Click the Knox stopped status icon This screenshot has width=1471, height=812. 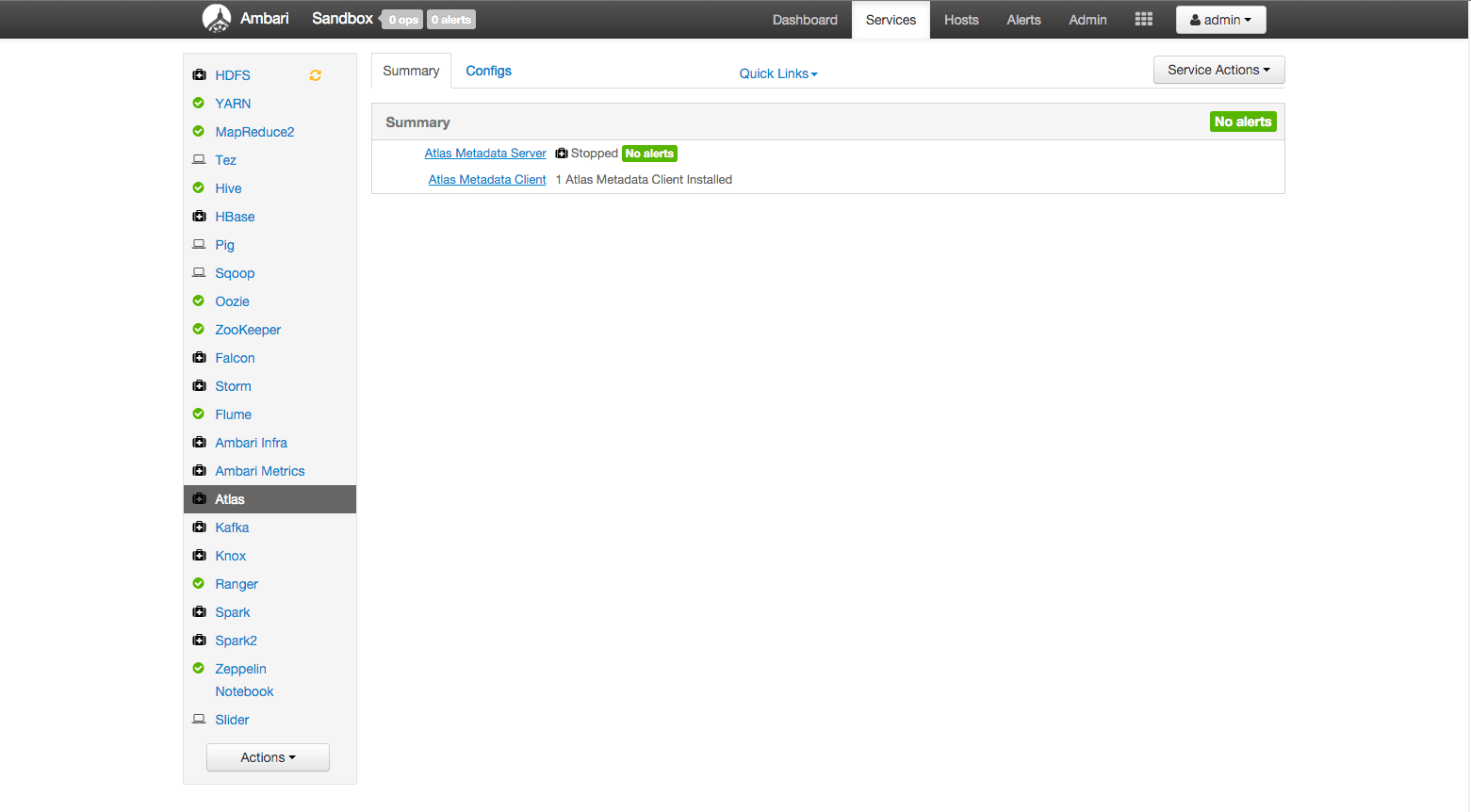click(x=199, y=555)
